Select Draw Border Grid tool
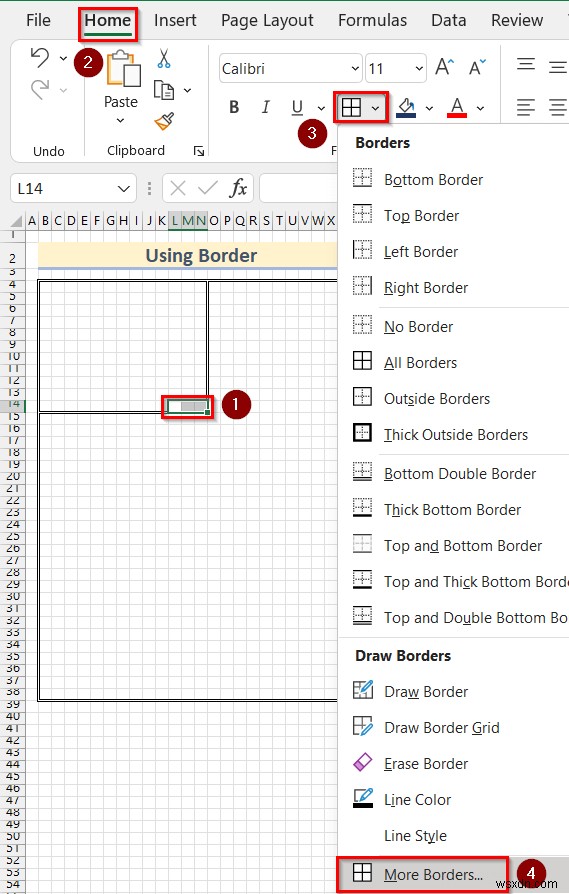The width and height of the screenshot is (569, 894). click(x=454, y=728)
